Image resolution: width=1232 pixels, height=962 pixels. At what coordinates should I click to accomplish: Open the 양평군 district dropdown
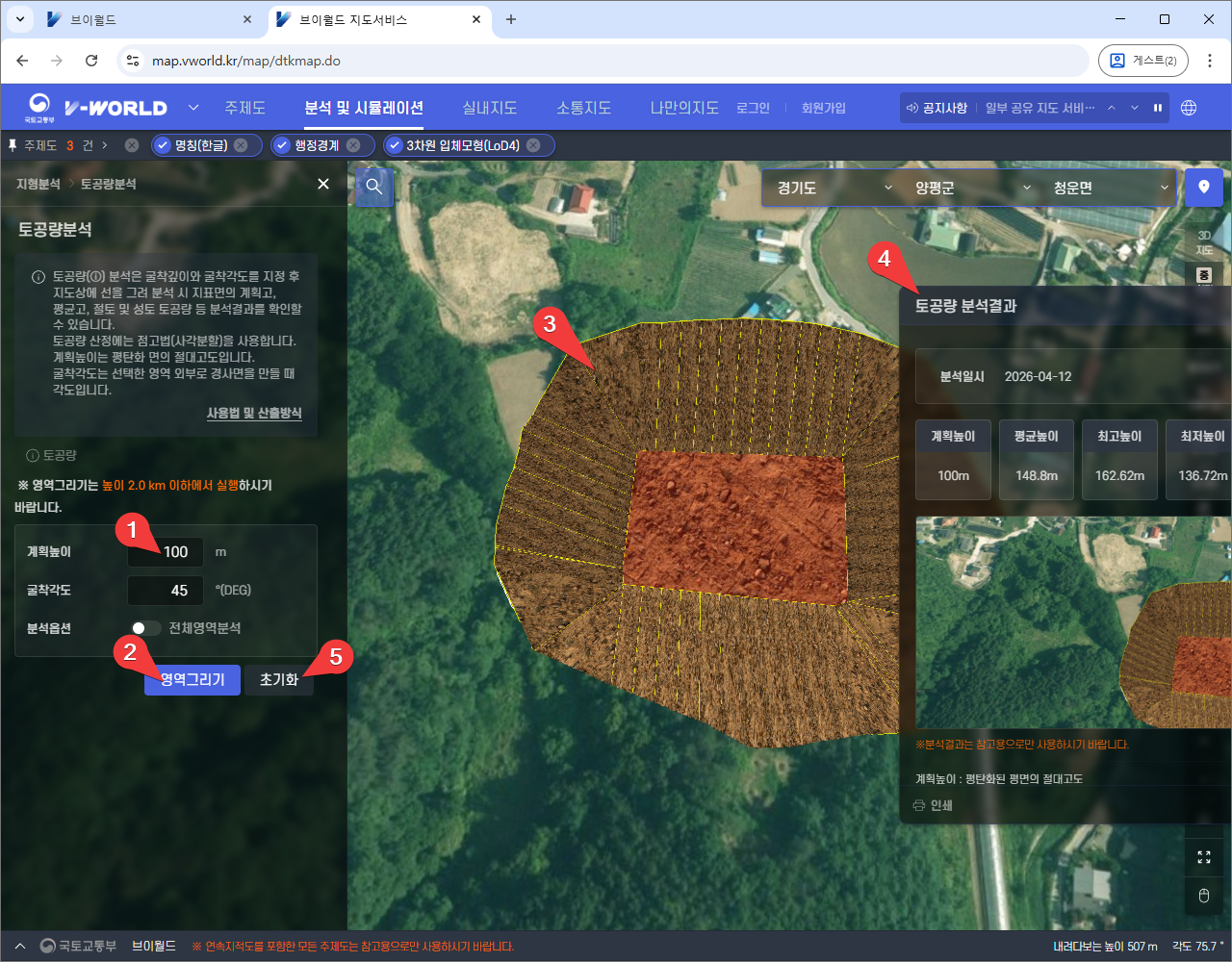pyautogui.click(x=972, y=188)
